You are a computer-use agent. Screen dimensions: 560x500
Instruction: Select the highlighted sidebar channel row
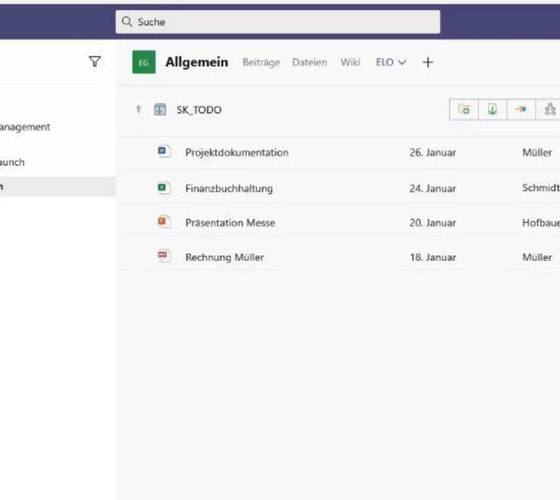(58, 186)
